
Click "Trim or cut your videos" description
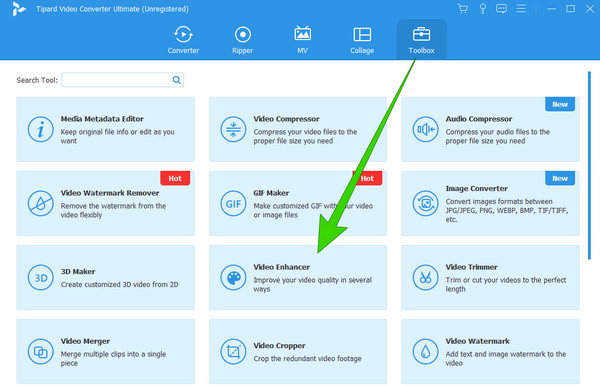click(x=506, y=285)
